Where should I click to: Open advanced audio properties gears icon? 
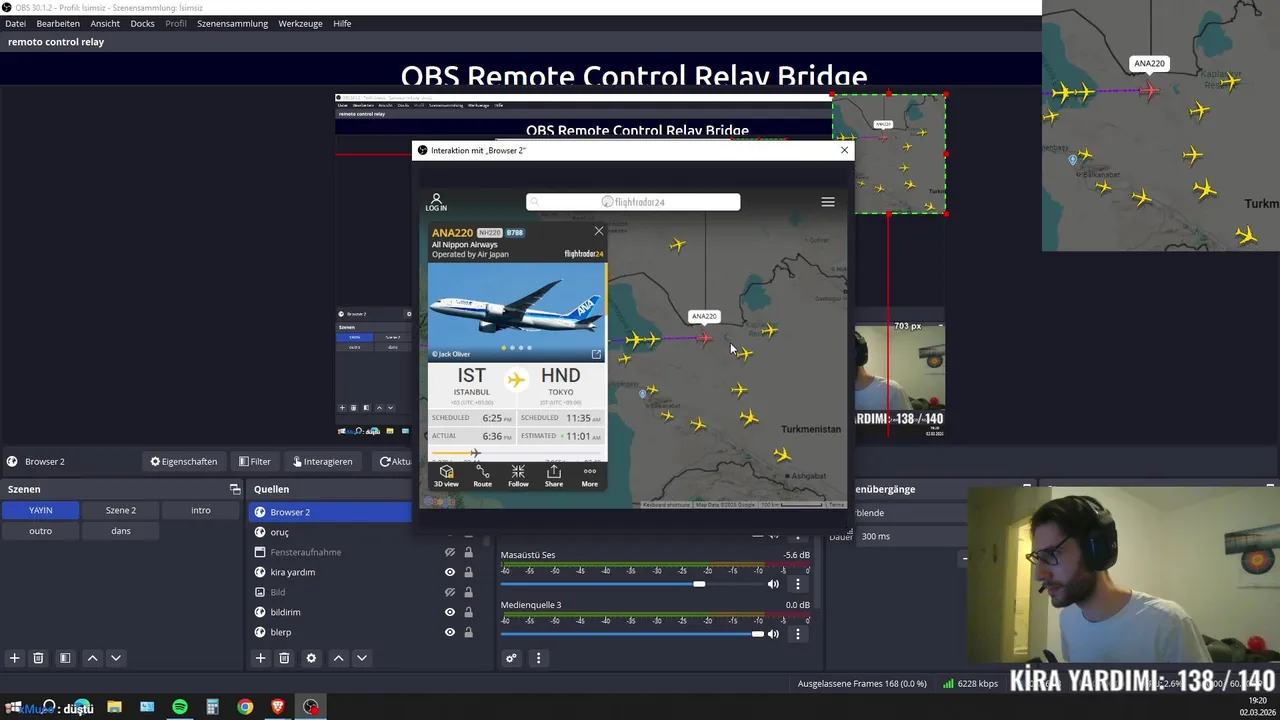pos(511,658)
